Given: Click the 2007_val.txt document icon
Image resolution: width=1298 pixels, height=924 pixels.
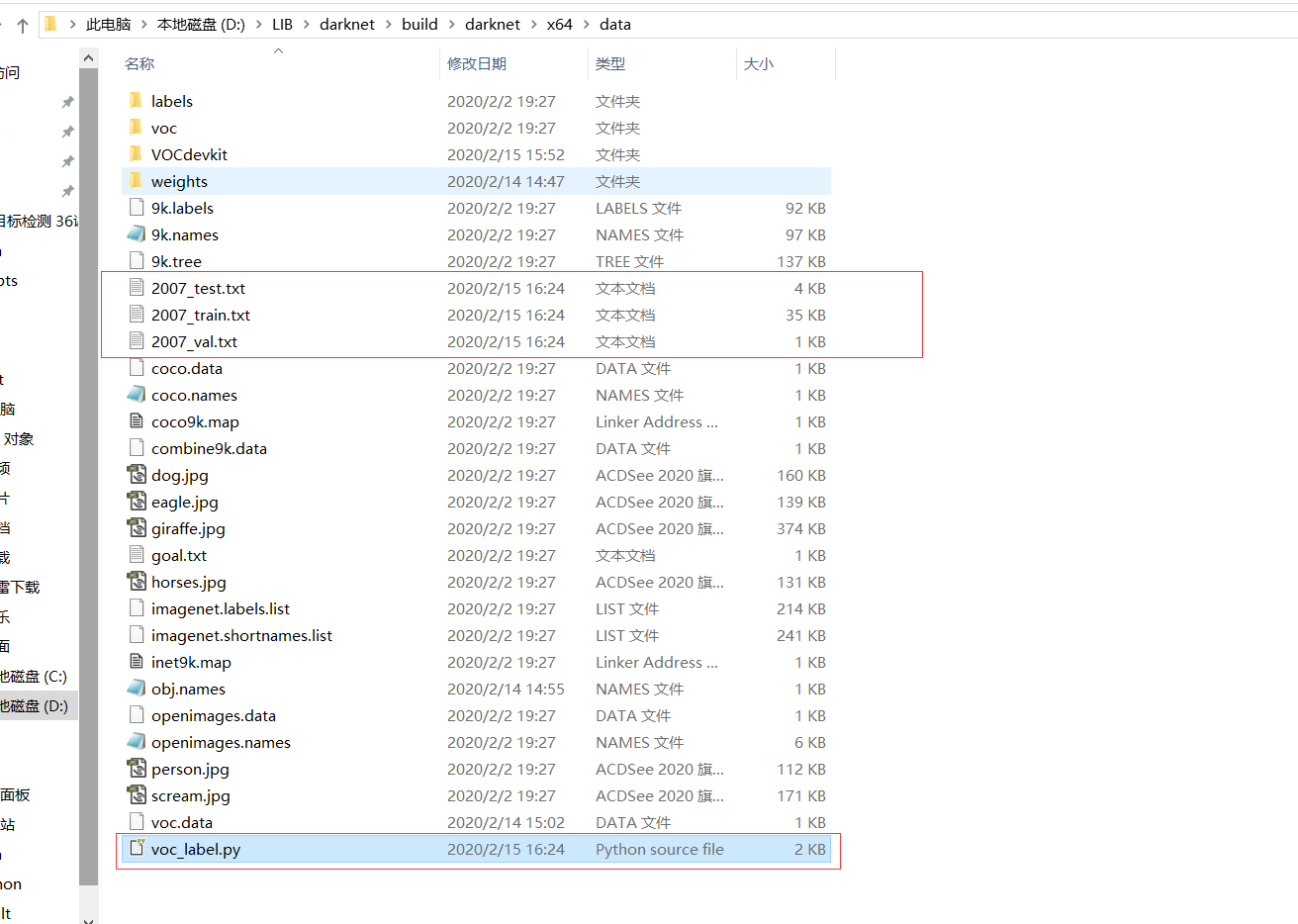Looking at the screenshot, I should (137, 340).
